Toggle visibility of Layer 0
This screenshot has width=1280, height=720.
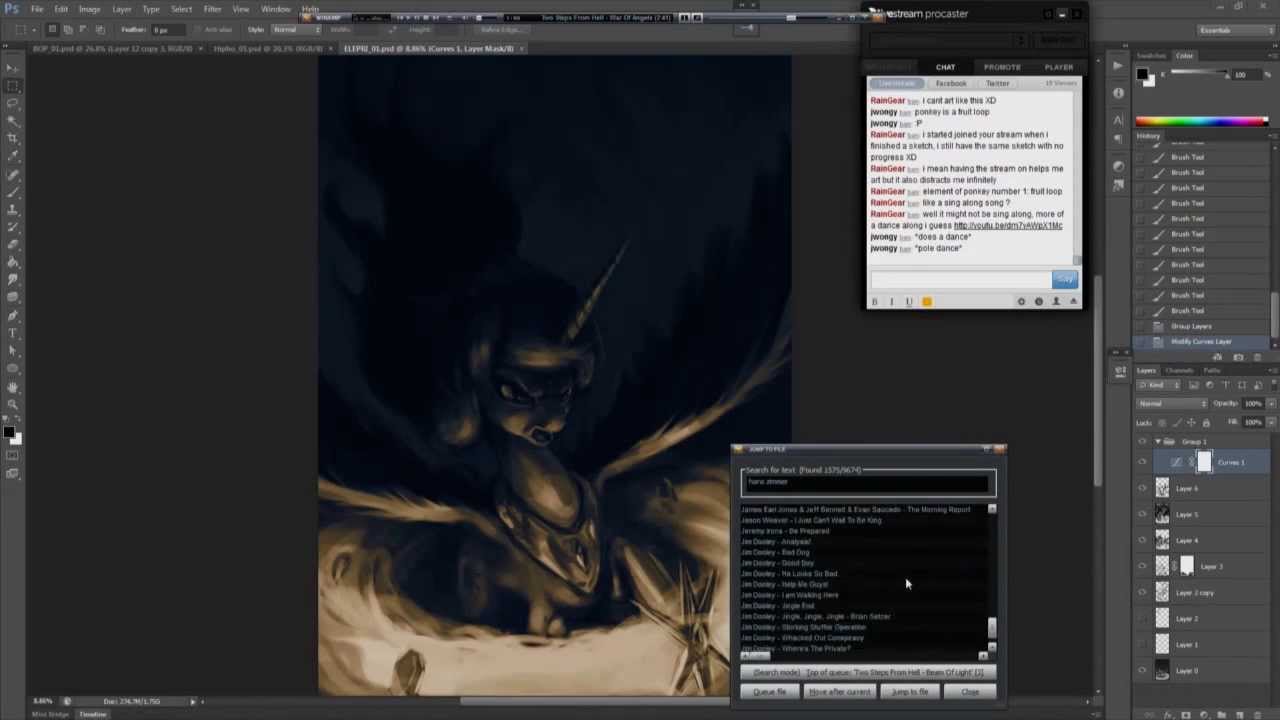(1142, 671)
